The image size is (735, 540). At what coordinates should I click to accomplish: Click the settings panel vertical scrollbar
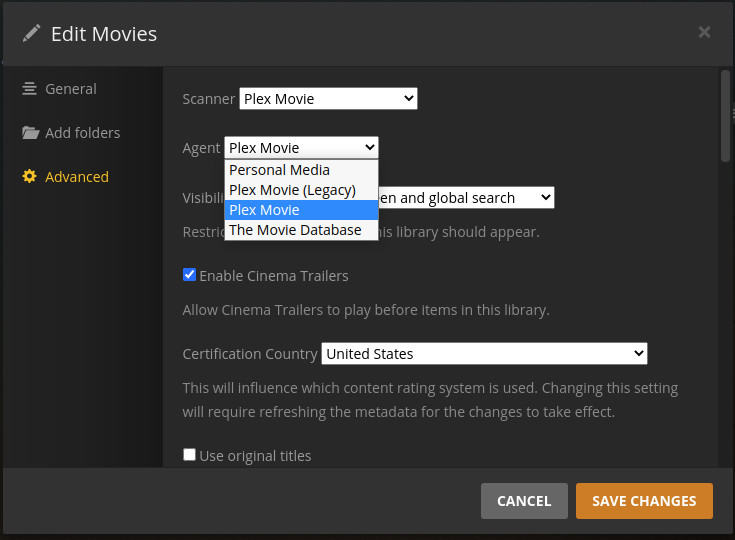(x=726, y=115)
